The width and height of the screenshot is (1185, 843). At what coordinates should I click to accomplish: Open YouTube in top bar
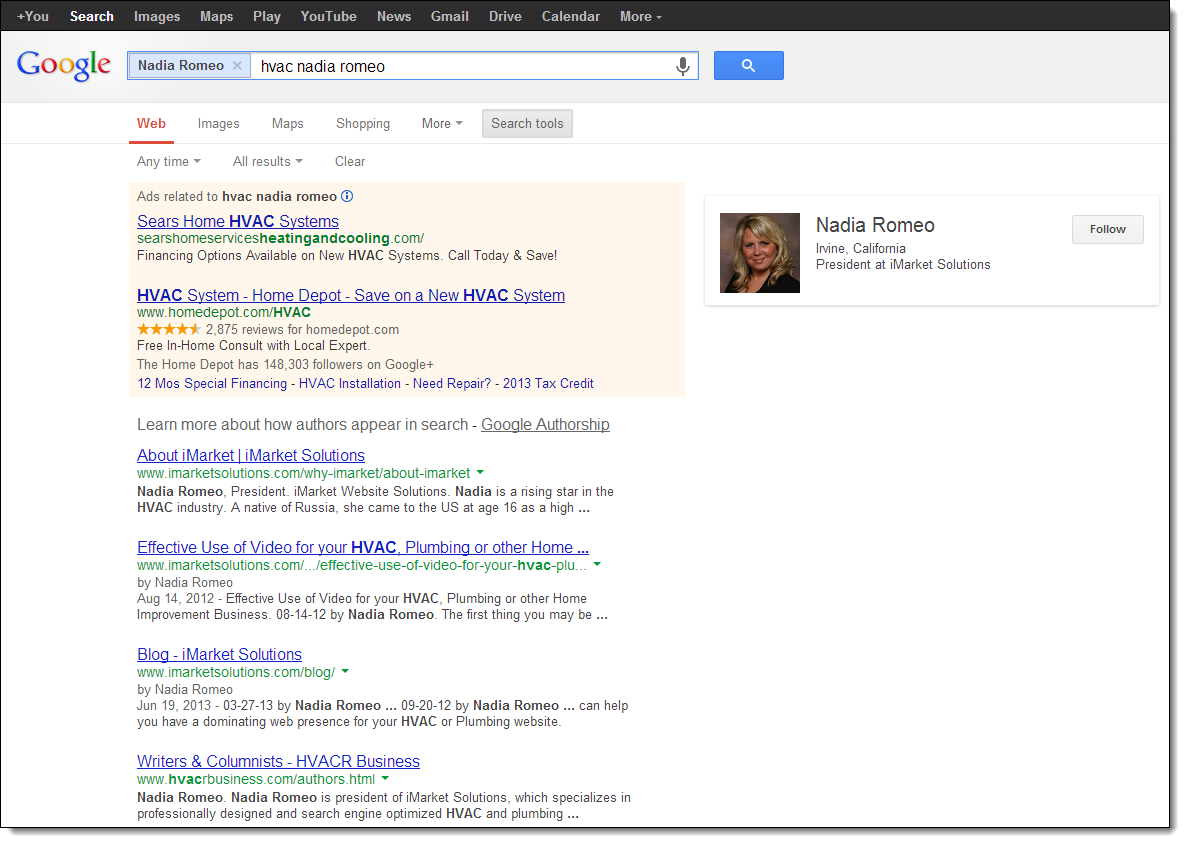(x=329, y=17)
